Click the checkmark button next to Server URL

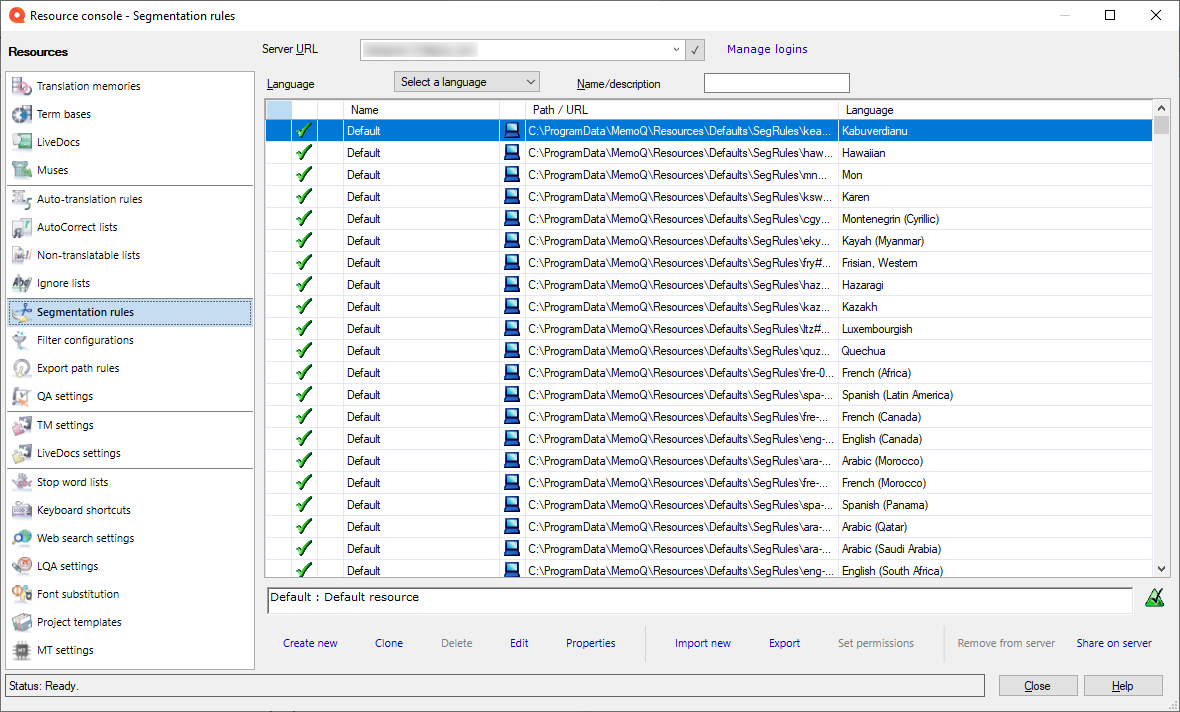tap(695, 50)
